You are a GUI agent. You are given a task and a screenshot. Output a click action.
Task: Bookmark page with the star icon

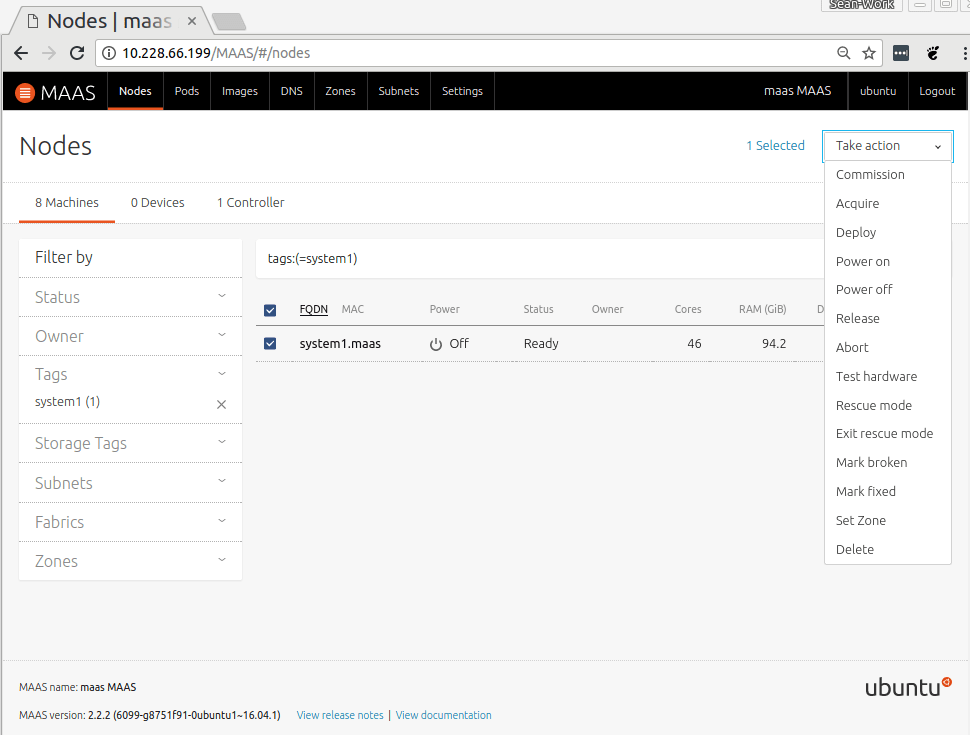pos(869,53)
